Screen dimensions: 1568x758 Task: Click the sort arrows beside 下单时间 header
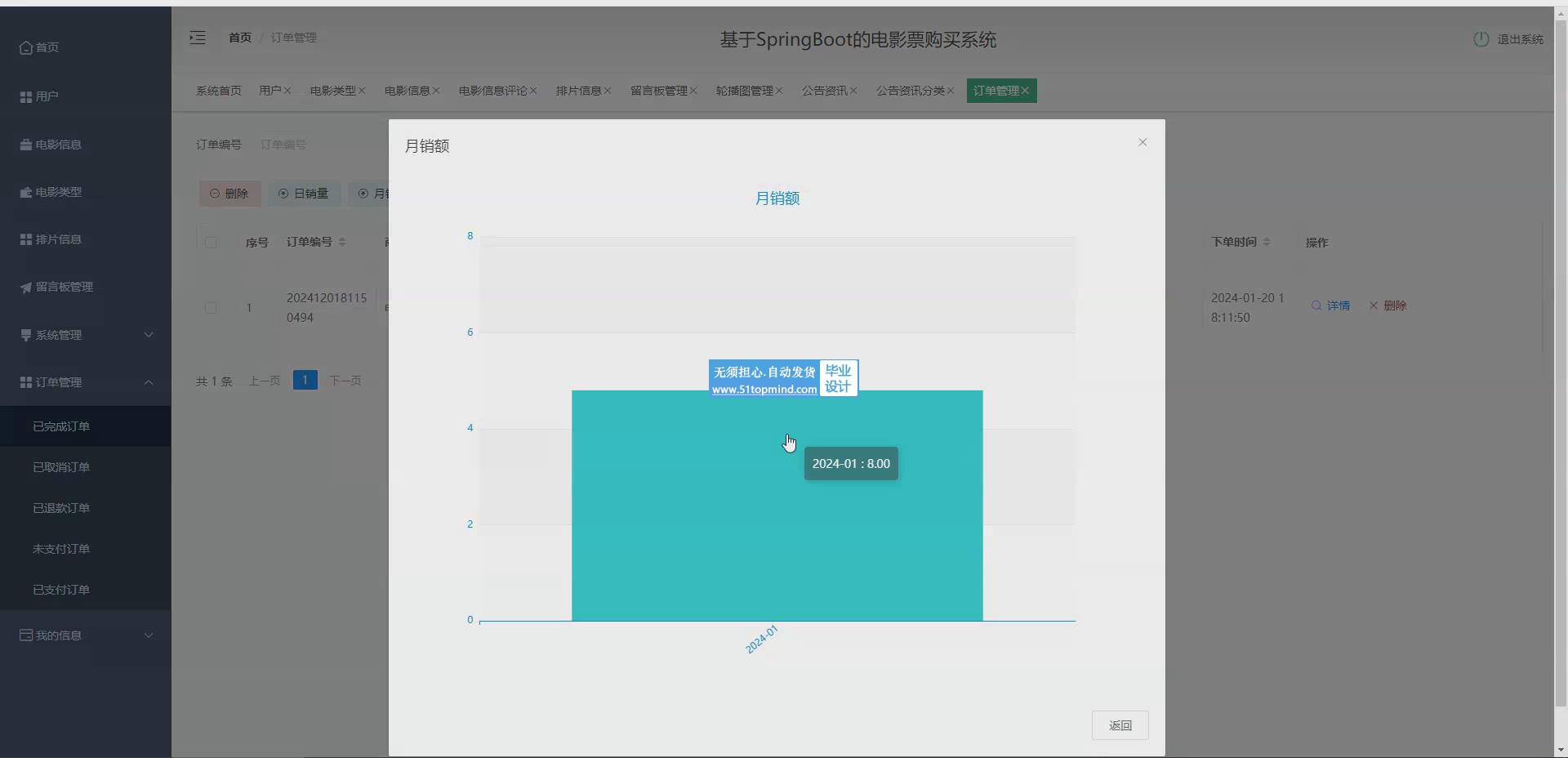click(1267, 242)
